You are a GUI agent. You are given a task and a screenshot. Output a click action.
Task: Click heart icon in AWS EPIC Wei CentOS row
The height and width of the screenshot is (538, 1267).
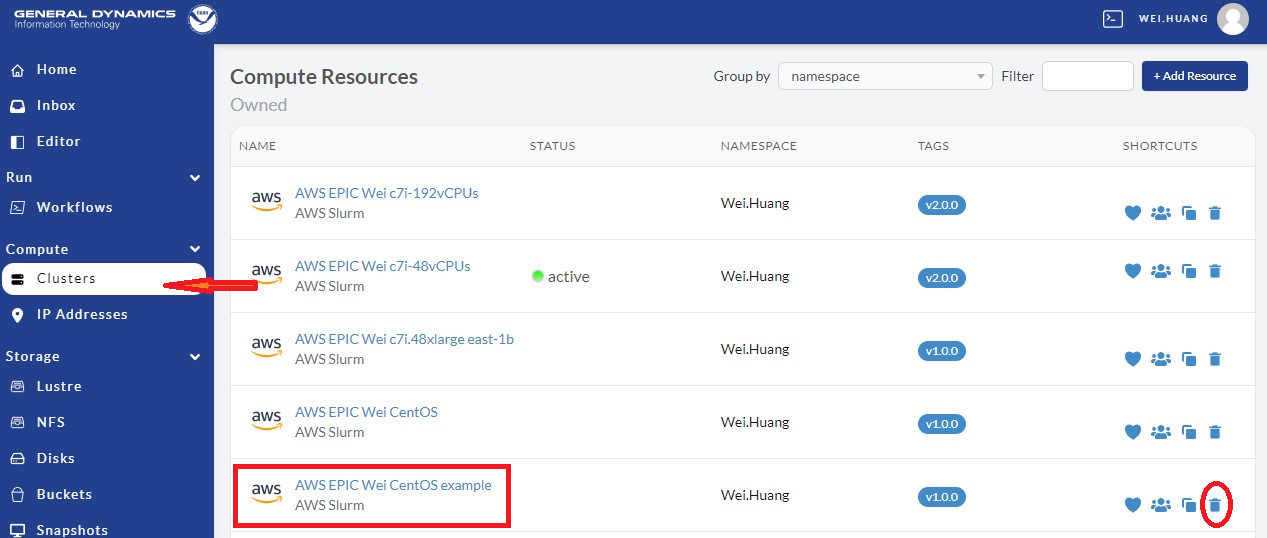(x=1133, y=432)
